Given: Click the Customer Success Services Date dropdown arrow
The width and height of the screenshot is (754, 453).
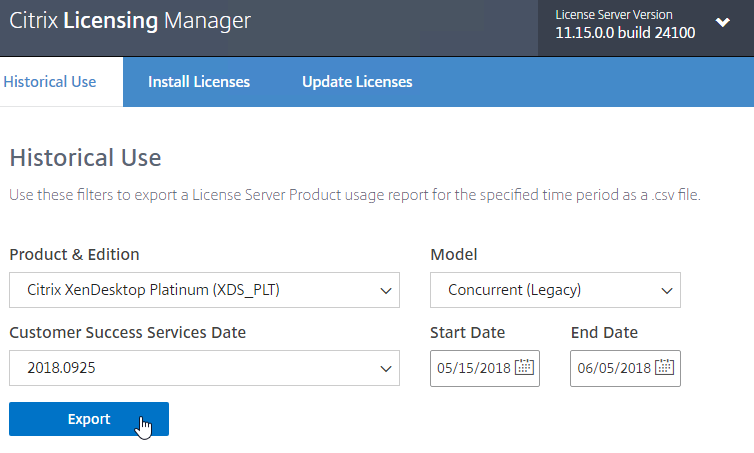Looking at the screenshot, I should point(386,369).
